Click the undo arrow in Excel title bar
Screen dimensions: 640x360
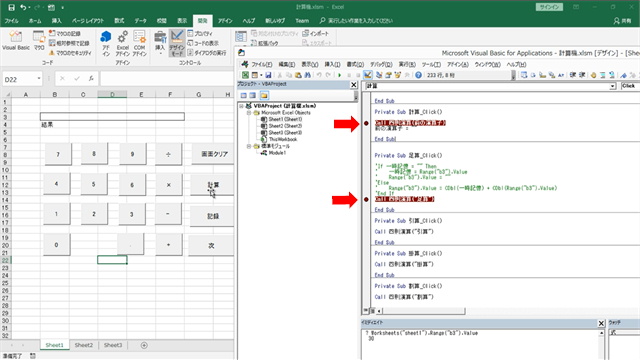click(23, 7)
